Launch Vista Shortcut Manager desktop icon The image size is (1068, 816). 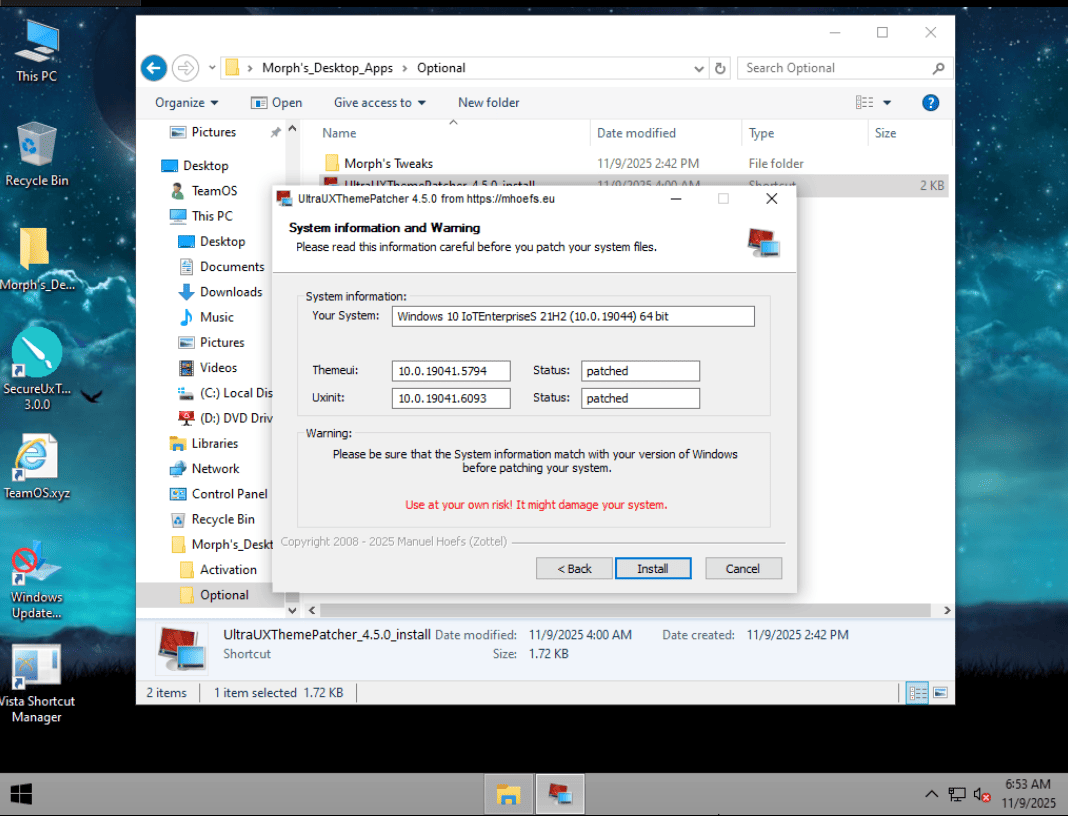pos(36,683)
